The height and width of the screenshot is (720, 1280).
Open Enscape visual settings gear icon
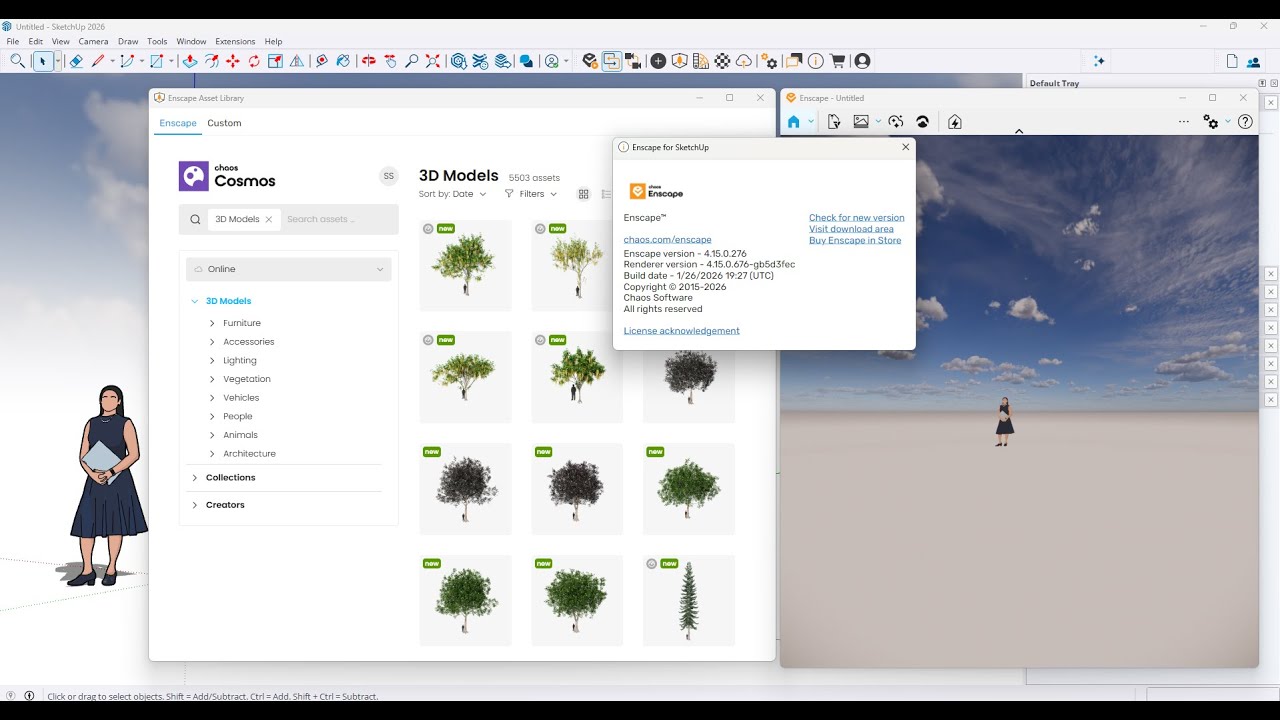[1211, 122]
